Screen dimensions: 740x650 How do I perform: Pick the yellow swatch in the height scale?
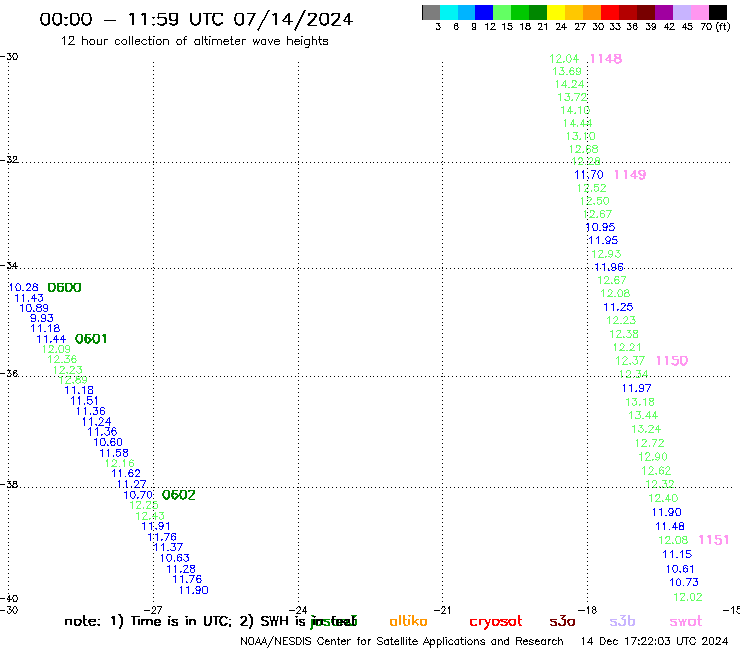556,12
